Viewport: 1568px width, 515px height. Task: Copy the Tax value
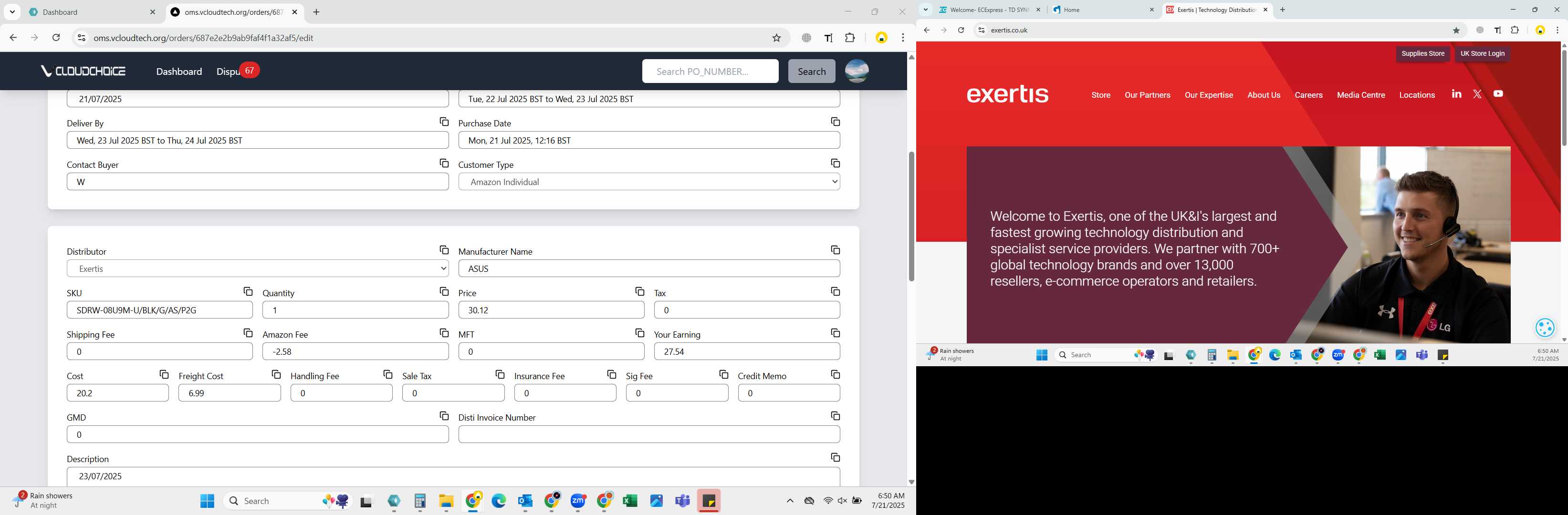[x=835, y=292]
